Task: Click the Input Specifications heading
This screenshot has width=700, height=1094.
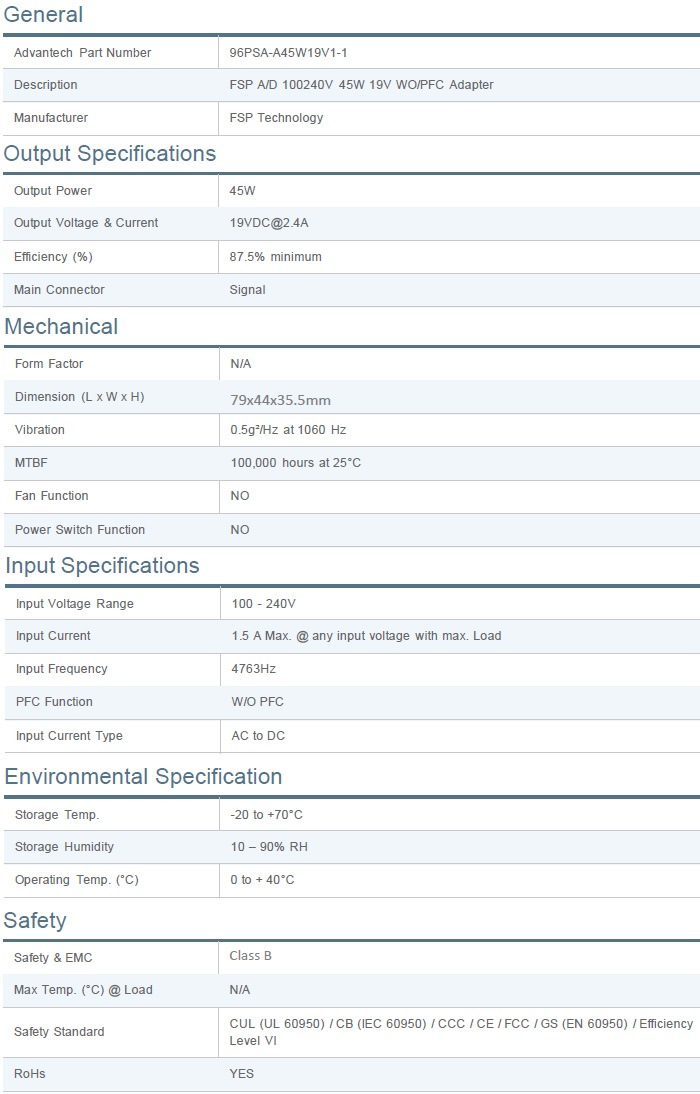Action: [x=102, y=566]
